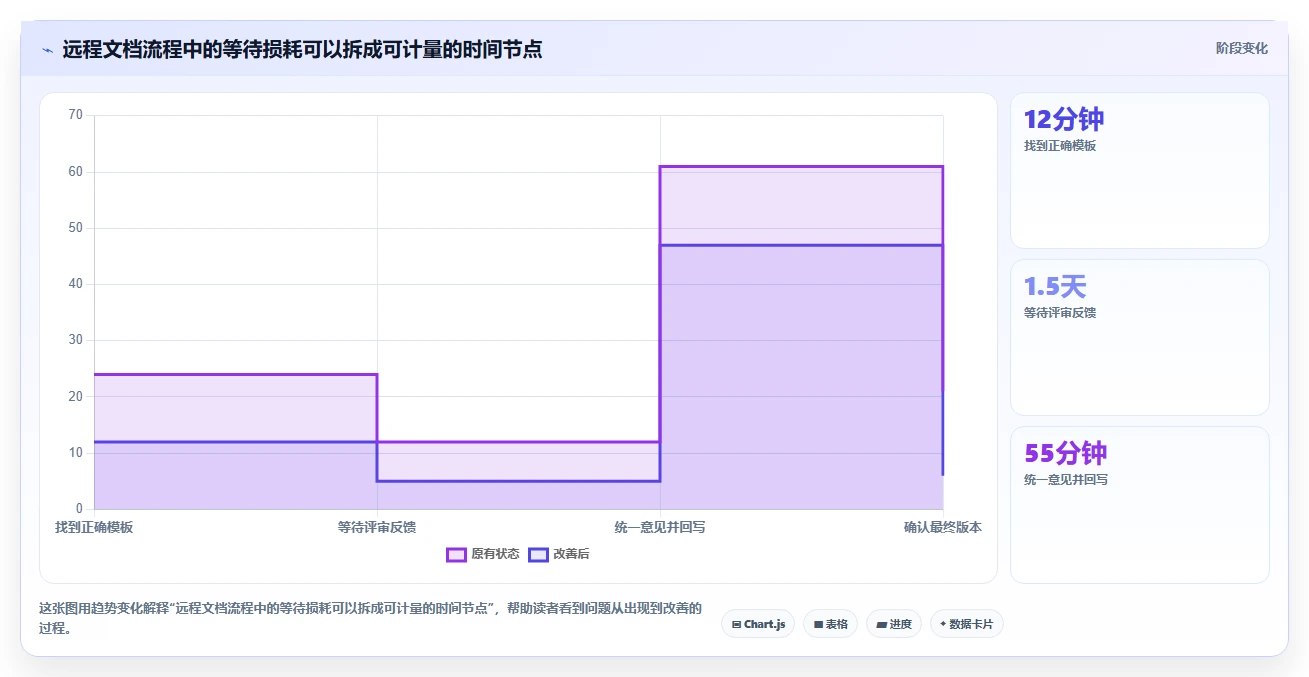Click x-axis label 统一意见并回写
1309x677 pixels.
point(660,527)
